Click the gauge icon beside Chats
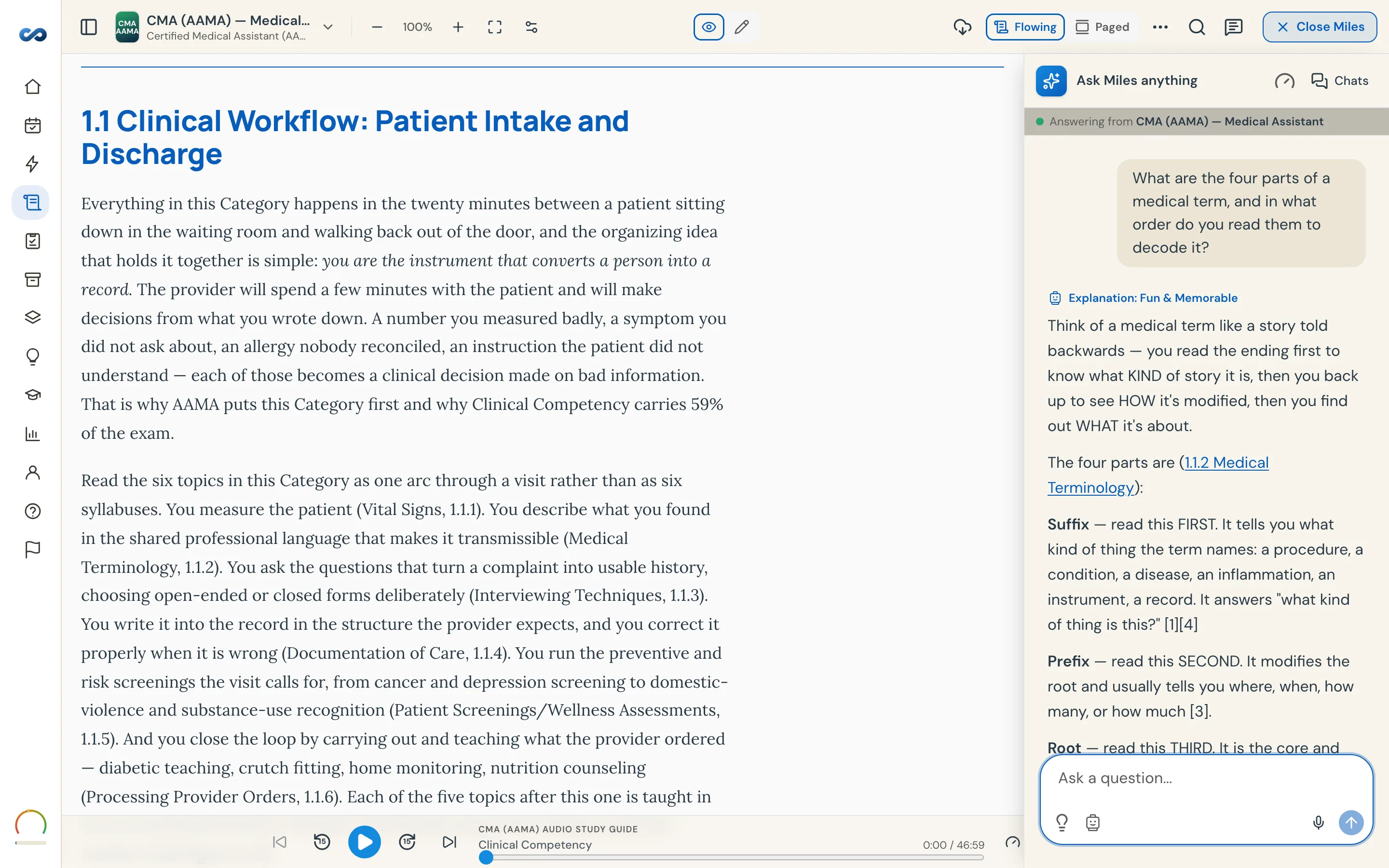Image resolution: width=1389 pixels, height=868 pixels. [1284, 81]
